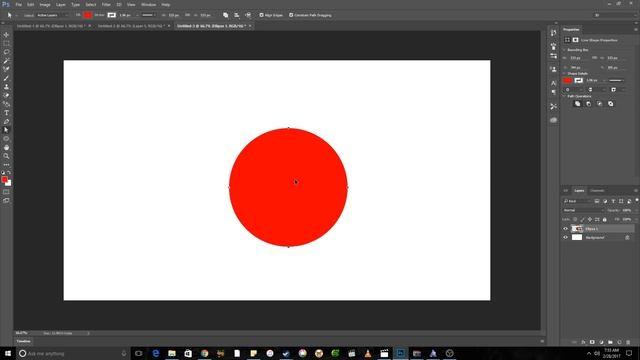Toggle filter for type layers
Image resolution: width=640 pixels, height=360 pixels.
[x=613, y=201]
